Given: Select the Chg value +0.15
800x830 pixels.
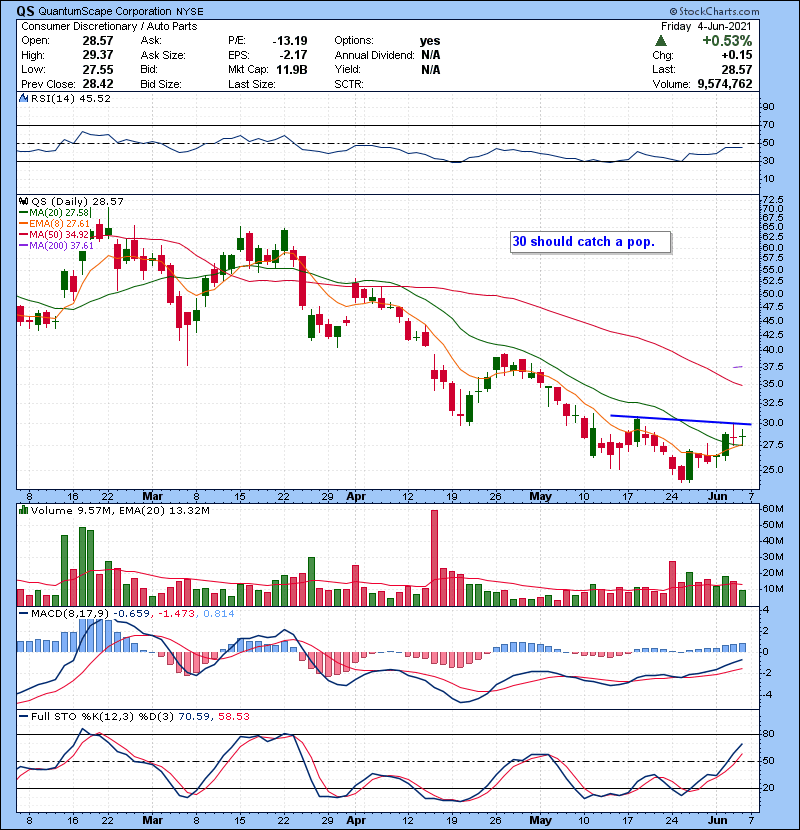Looking at the screenshot, I should [x=736, y=55].
